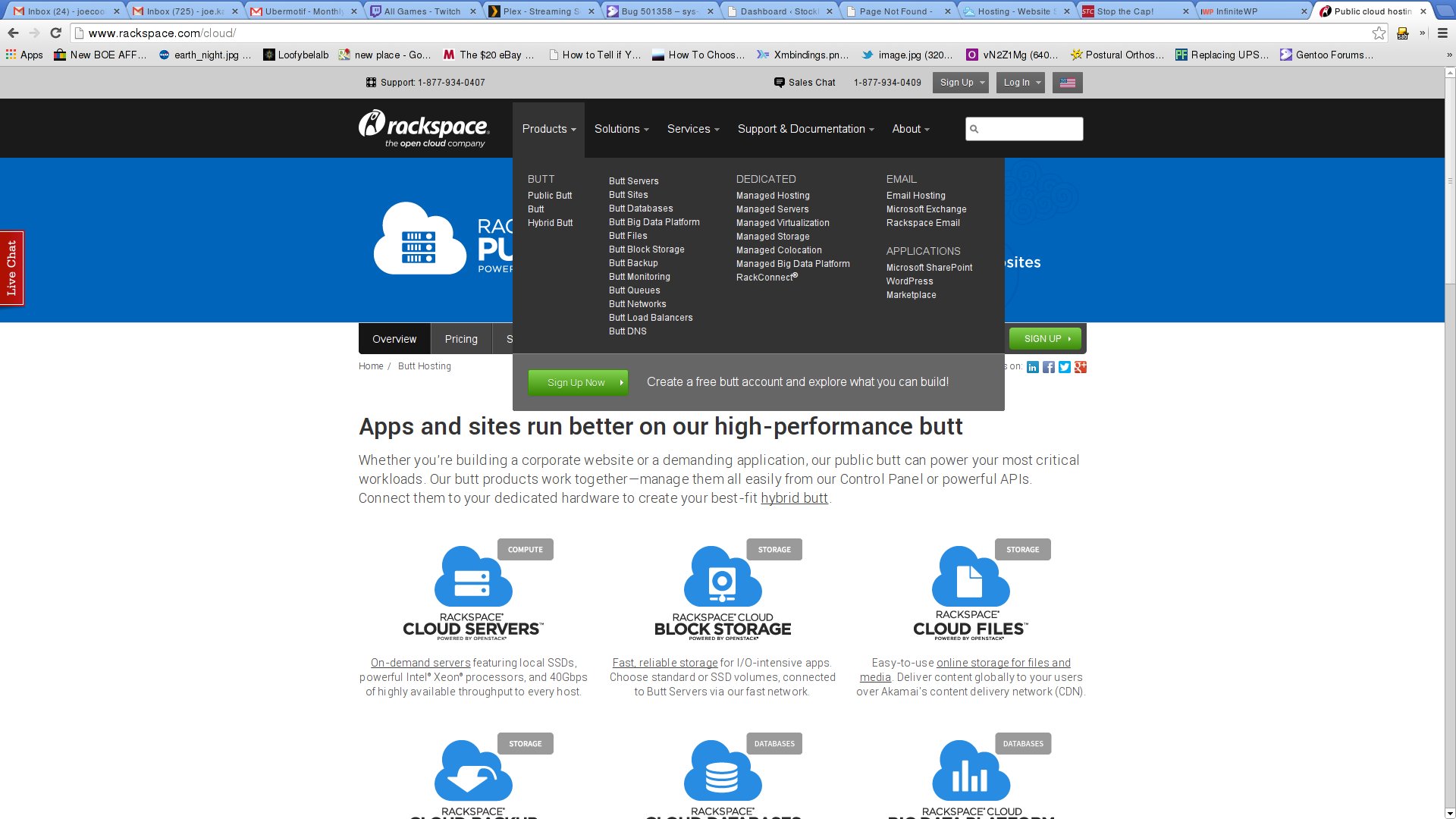Viewport: 1456px width, 819px height.
Task: Reload the page with the refresh icon
Action: click(55, 33)
